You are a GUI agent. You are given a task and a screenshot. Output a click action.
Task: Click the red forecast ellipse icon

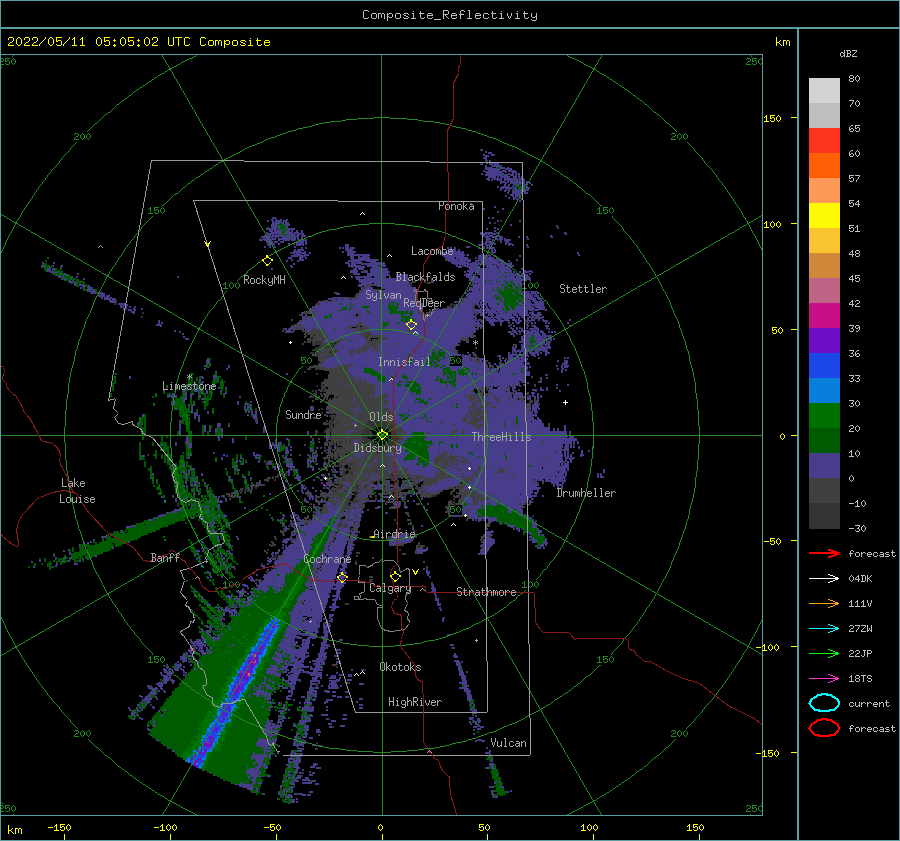point(824,728)
